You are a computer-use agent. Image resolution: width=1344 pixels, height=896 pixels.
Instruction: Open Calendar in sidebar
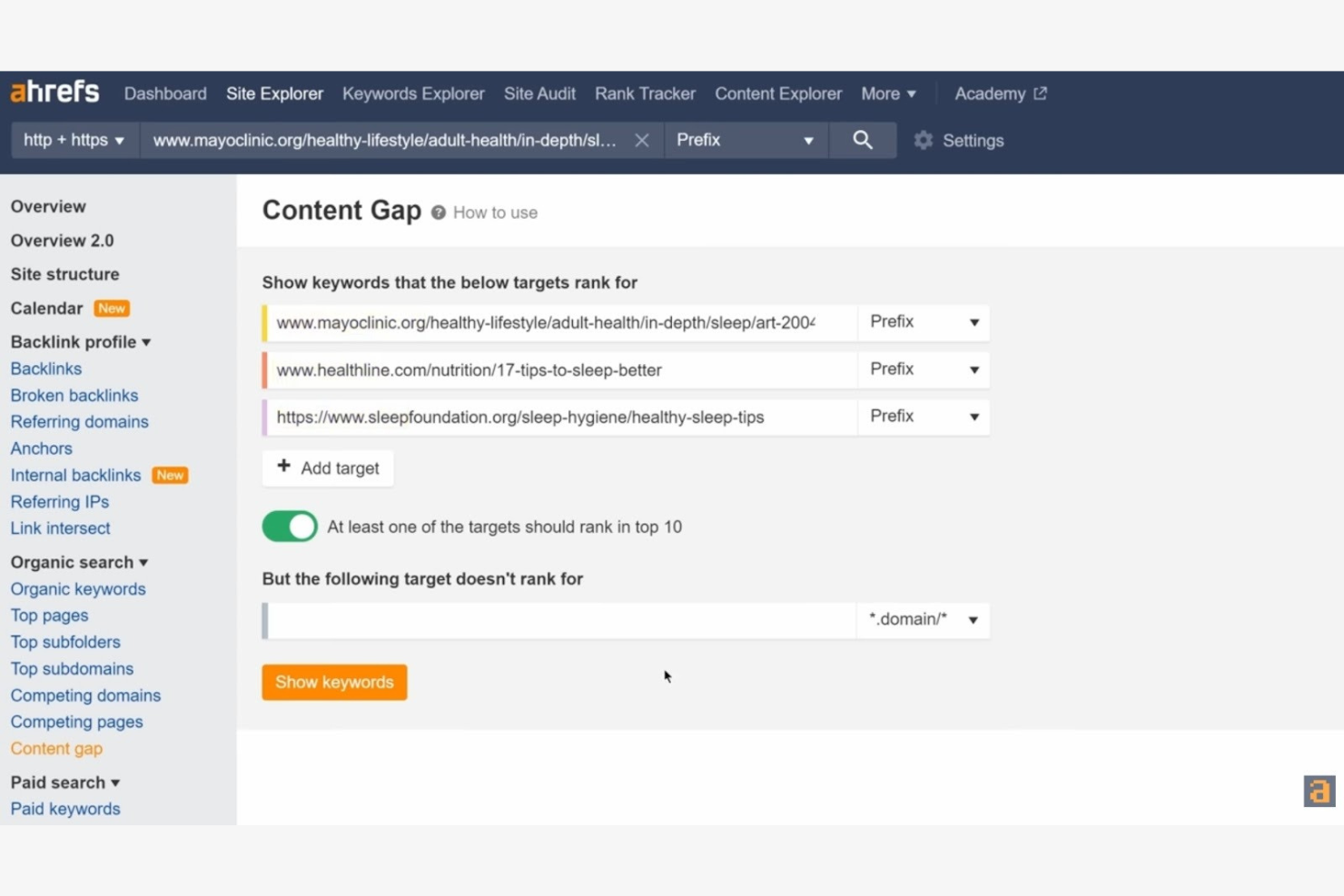click(x=46, y=309)
